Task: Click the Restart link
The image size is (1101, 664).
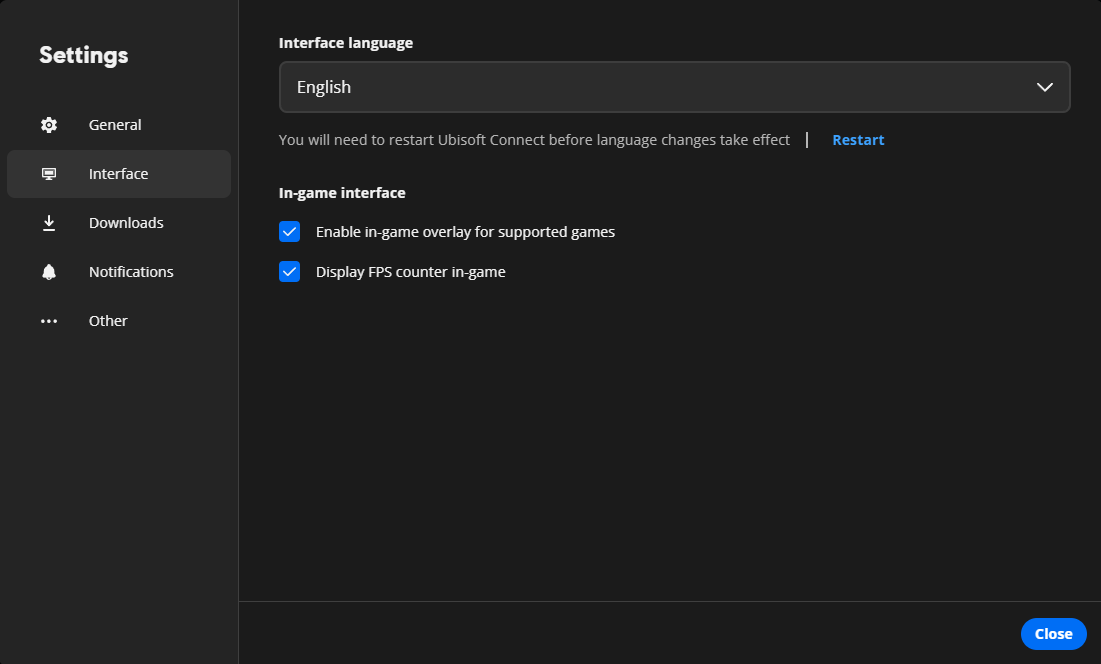Action: coord(857,139)
